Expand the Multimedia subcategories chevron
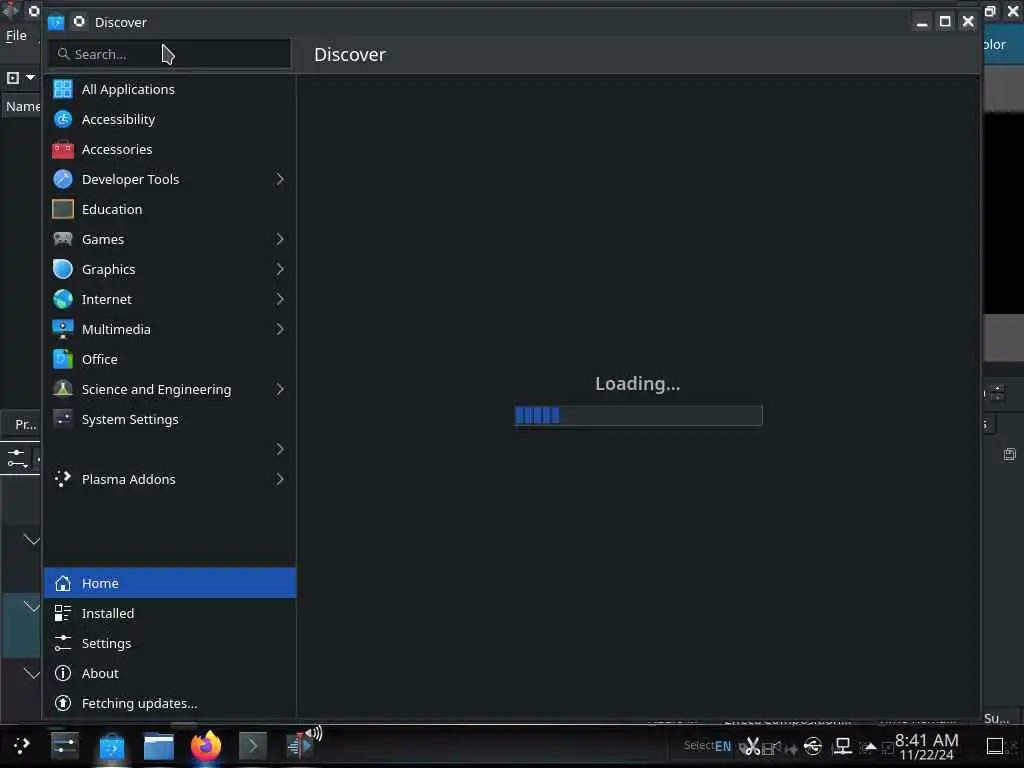Screen dimensions: 1024x768 click(280, 329)
